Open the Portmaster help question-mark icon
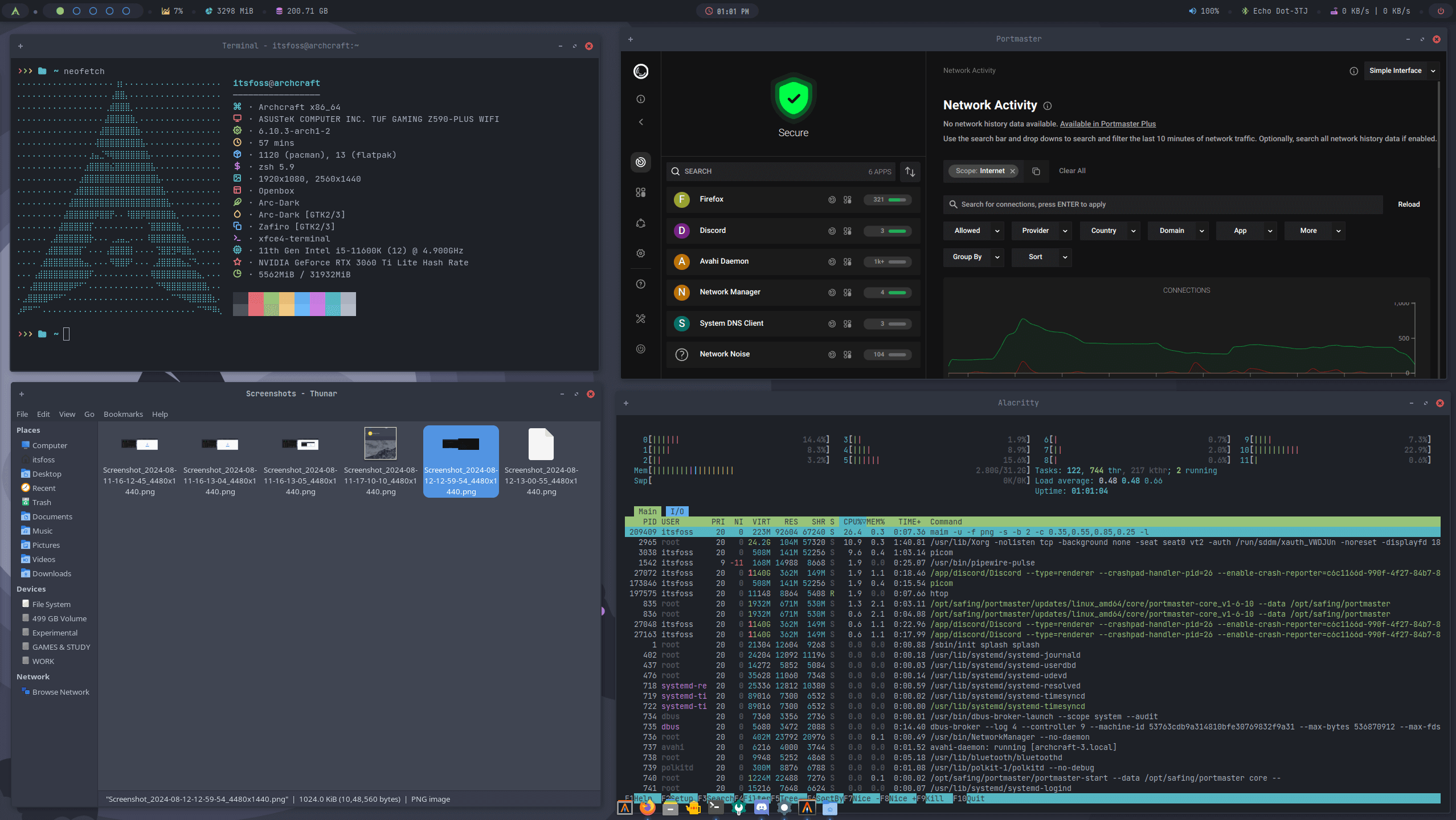Screen dimensions: 1456x820 coord(641,284)
